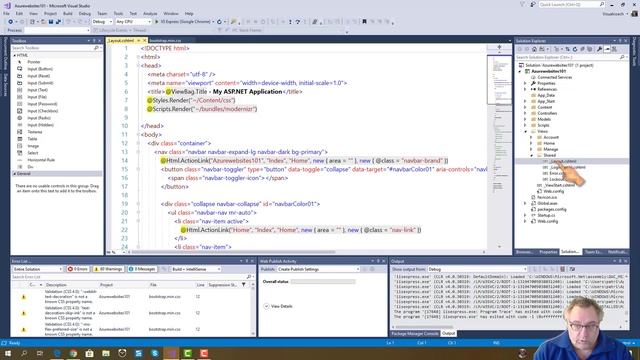The height and width of the screenshot is (360, 640).
Task: Collapse the HTML group in Toolbox
Action: tap(14, 55)
